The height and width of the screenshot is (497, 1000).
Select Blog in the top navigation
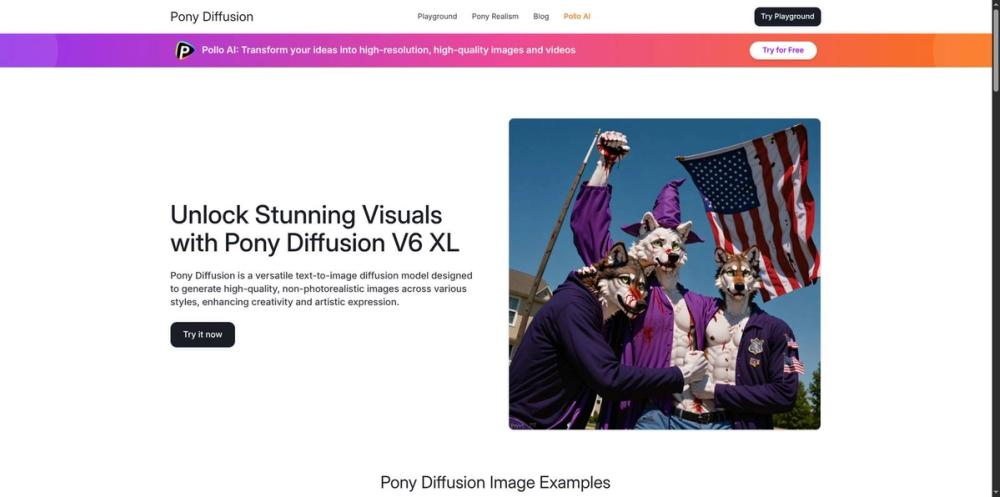pos(541,17)
